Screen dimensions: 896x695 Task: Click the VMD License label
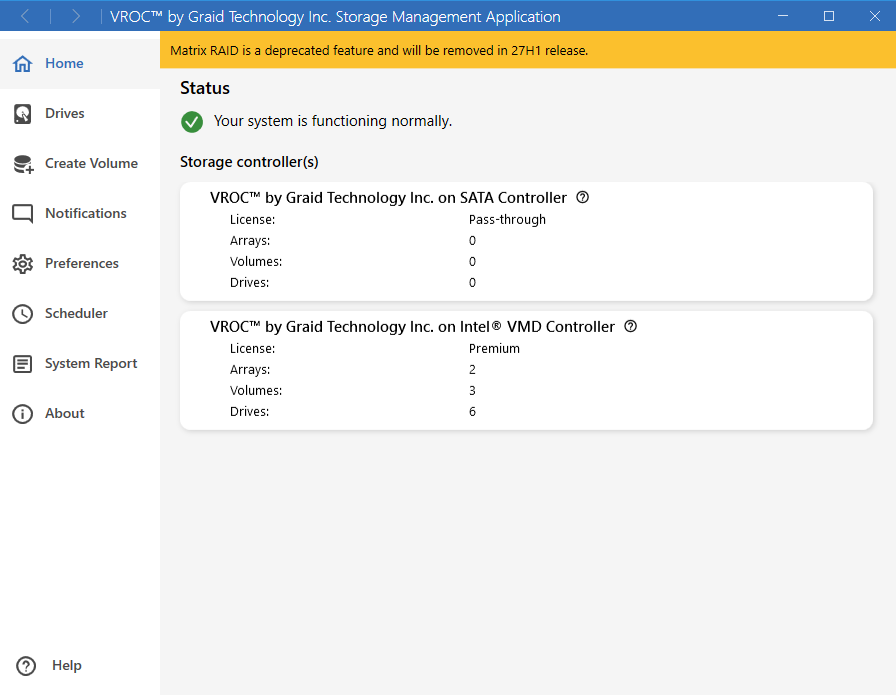[252, 349]
